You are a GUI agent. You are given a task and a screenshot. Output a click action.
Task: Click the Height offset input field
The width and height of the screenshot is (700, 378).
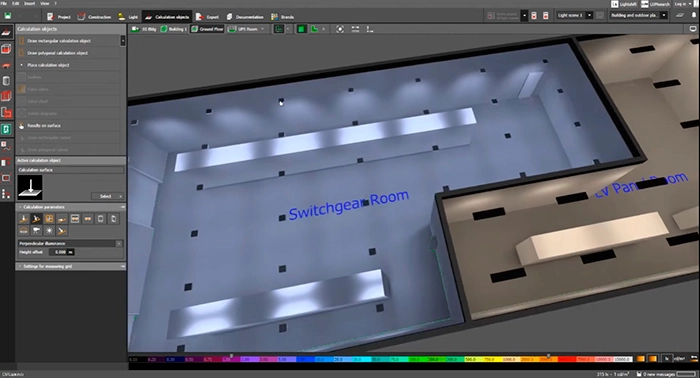[62, 252]
